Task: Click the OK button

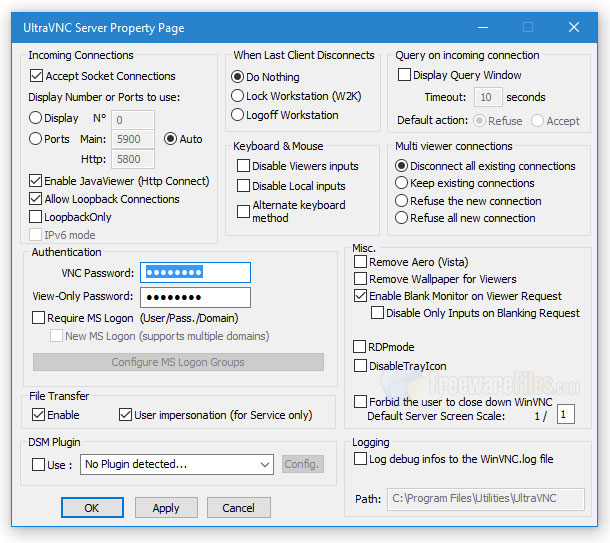Action: point(91,508)
